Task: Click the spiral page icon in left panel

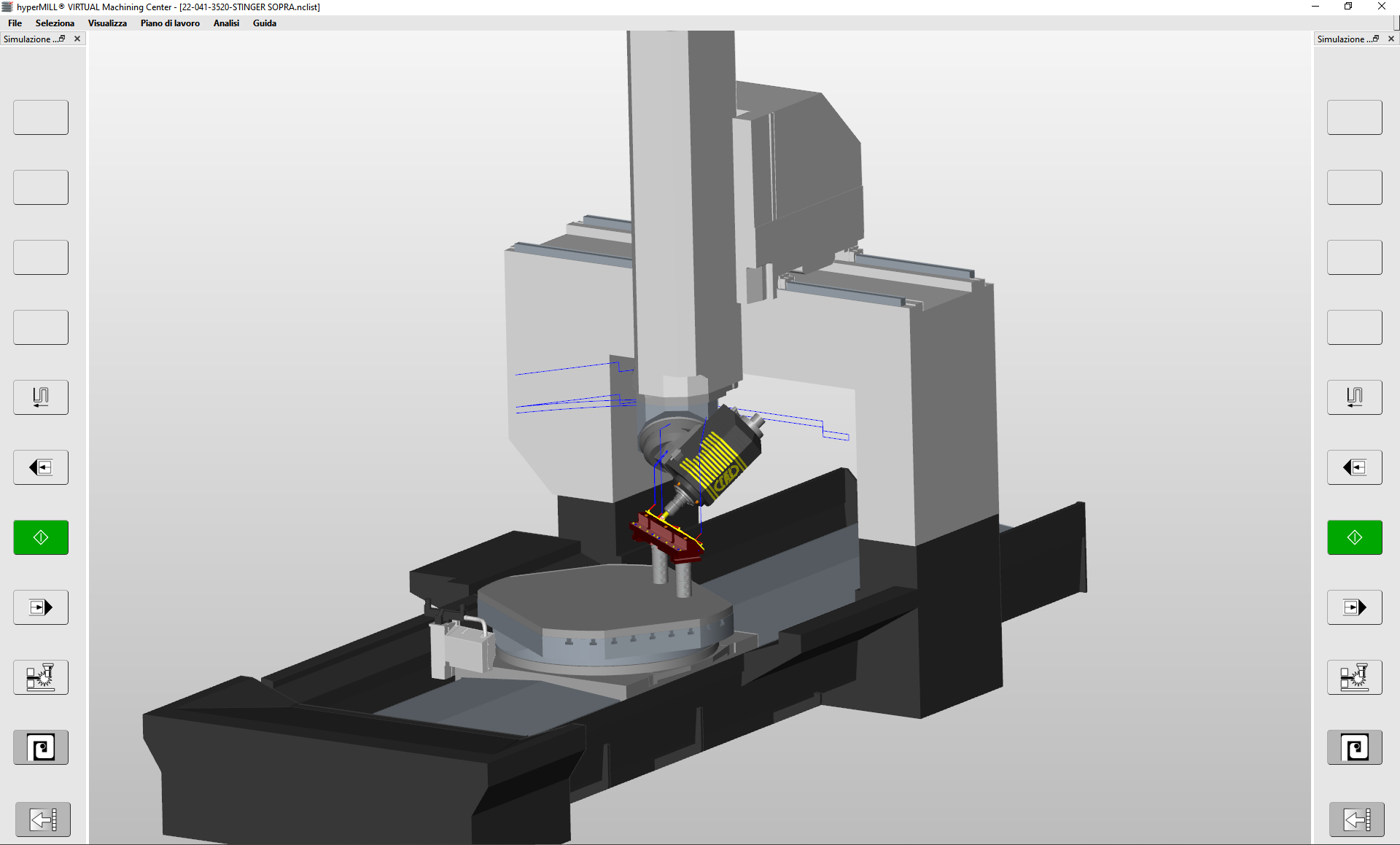Action: [x=41, y=747]
